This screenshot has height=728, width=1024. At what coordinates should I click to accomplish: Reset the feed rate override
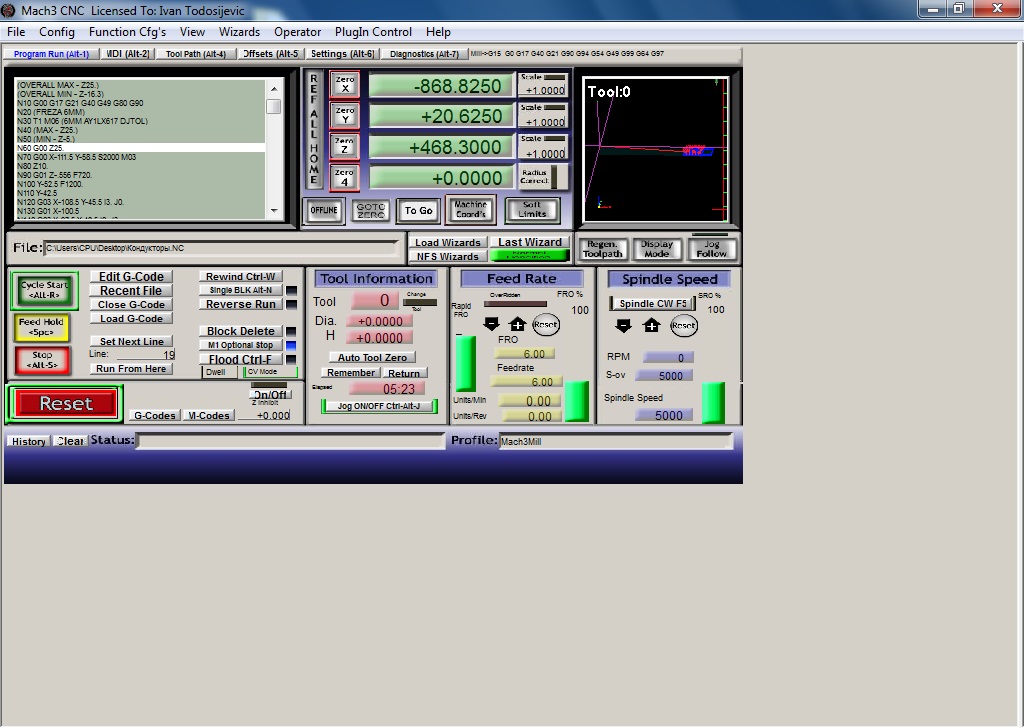click(546, 324)
